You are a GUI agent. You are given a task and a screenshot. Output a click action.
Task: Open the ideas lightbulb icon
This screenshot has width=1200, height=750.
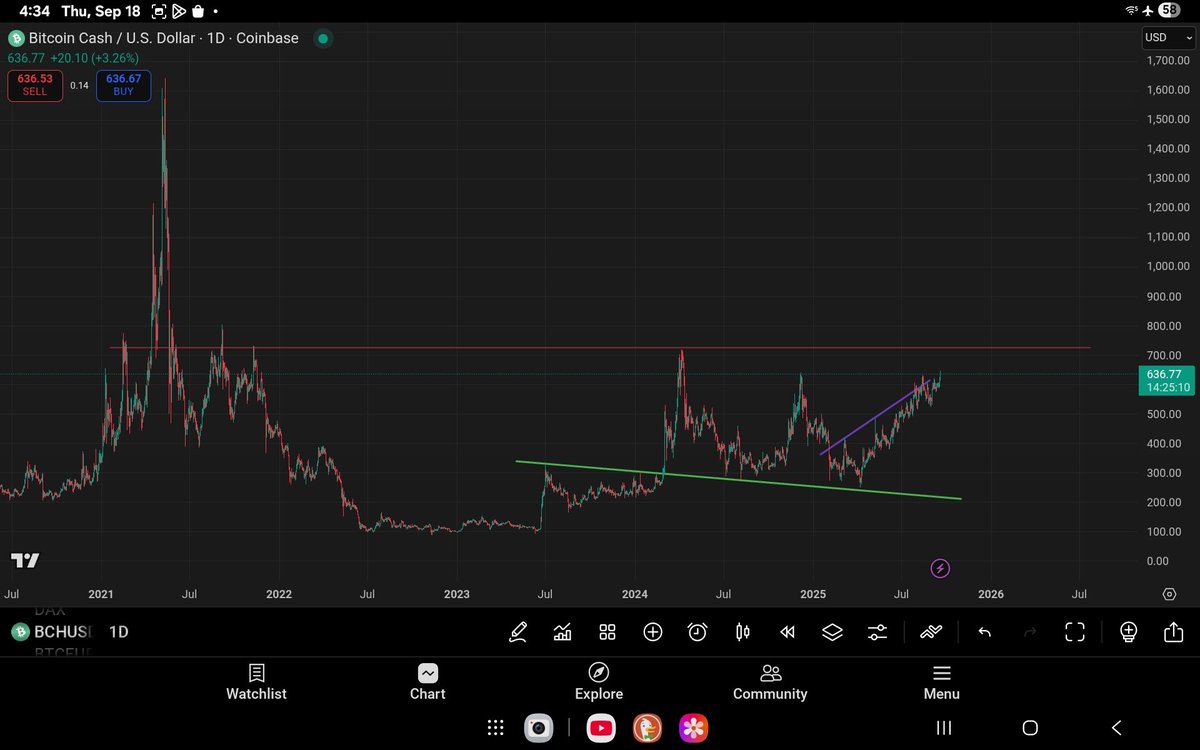click(1128, 632)
